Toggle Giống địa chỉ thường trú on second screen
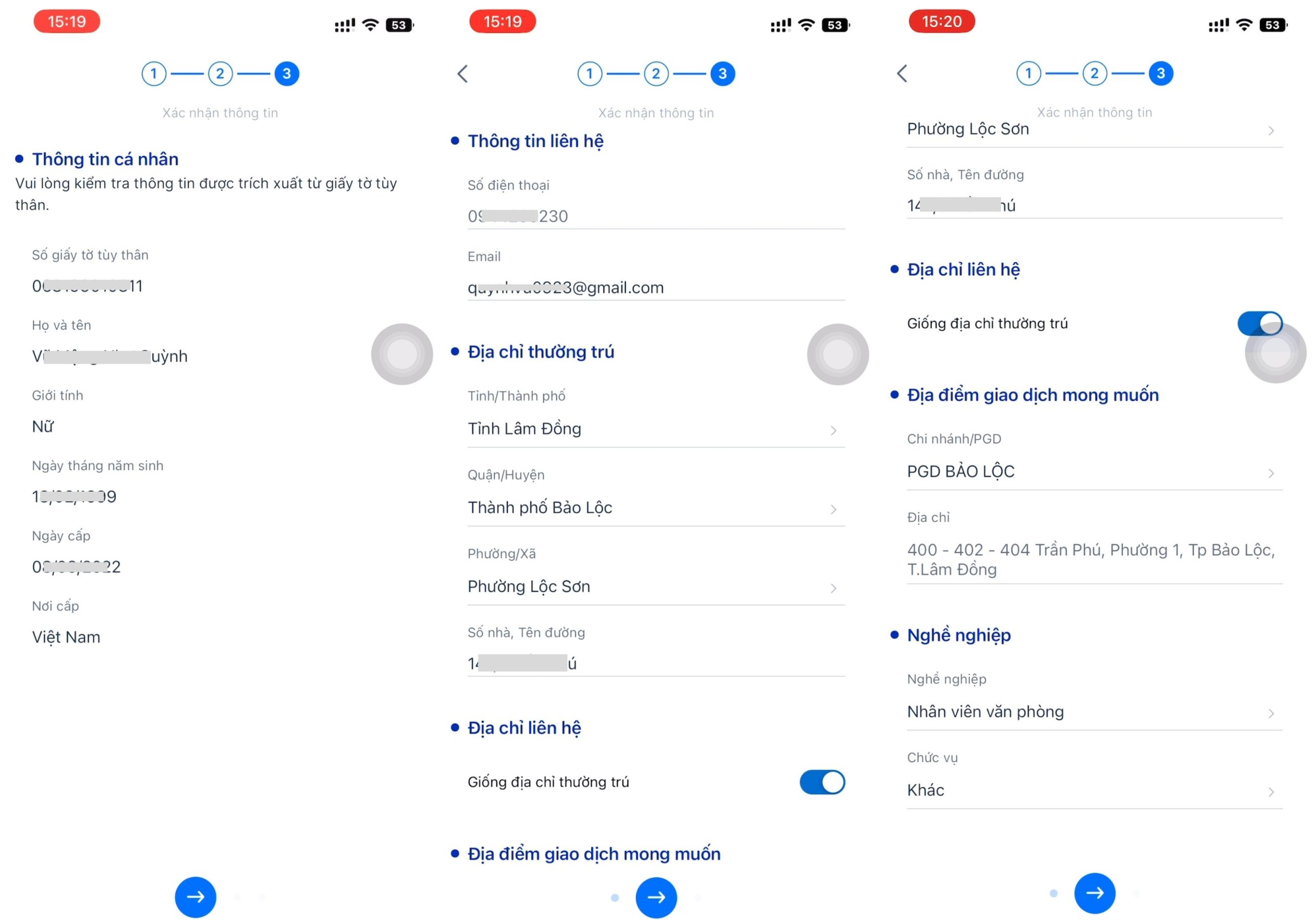 point(824,782)
